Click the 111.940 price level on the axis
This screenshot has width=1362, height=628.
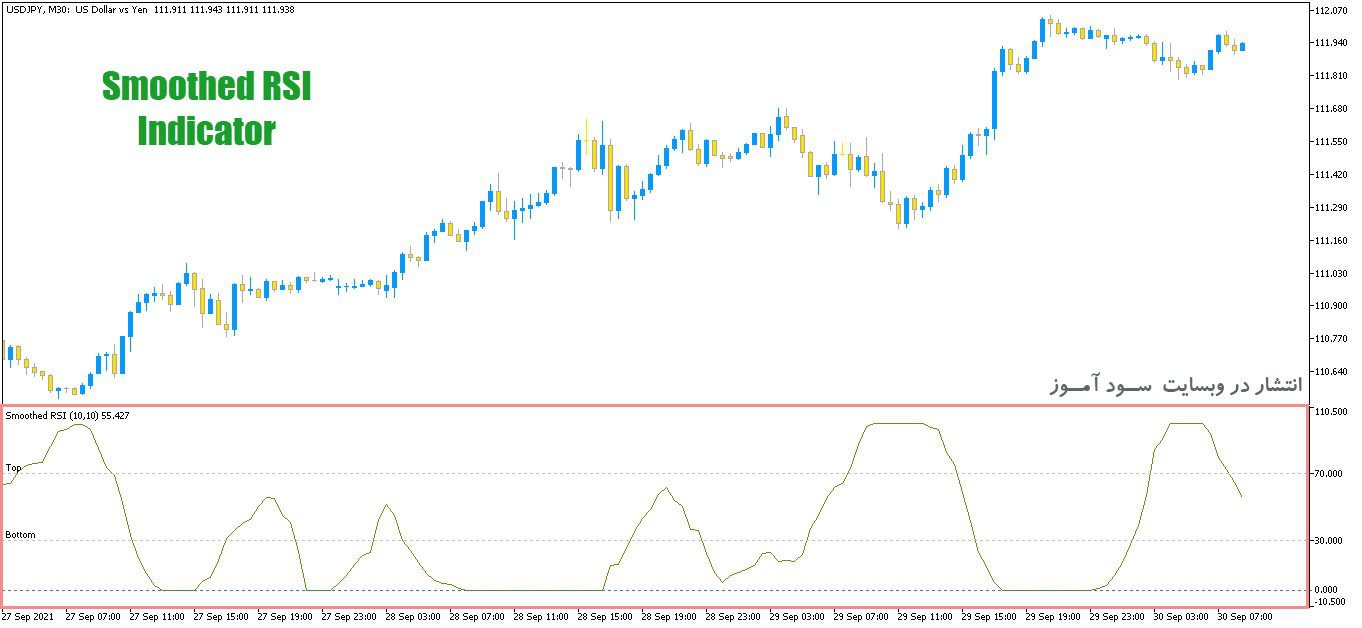1333,43
